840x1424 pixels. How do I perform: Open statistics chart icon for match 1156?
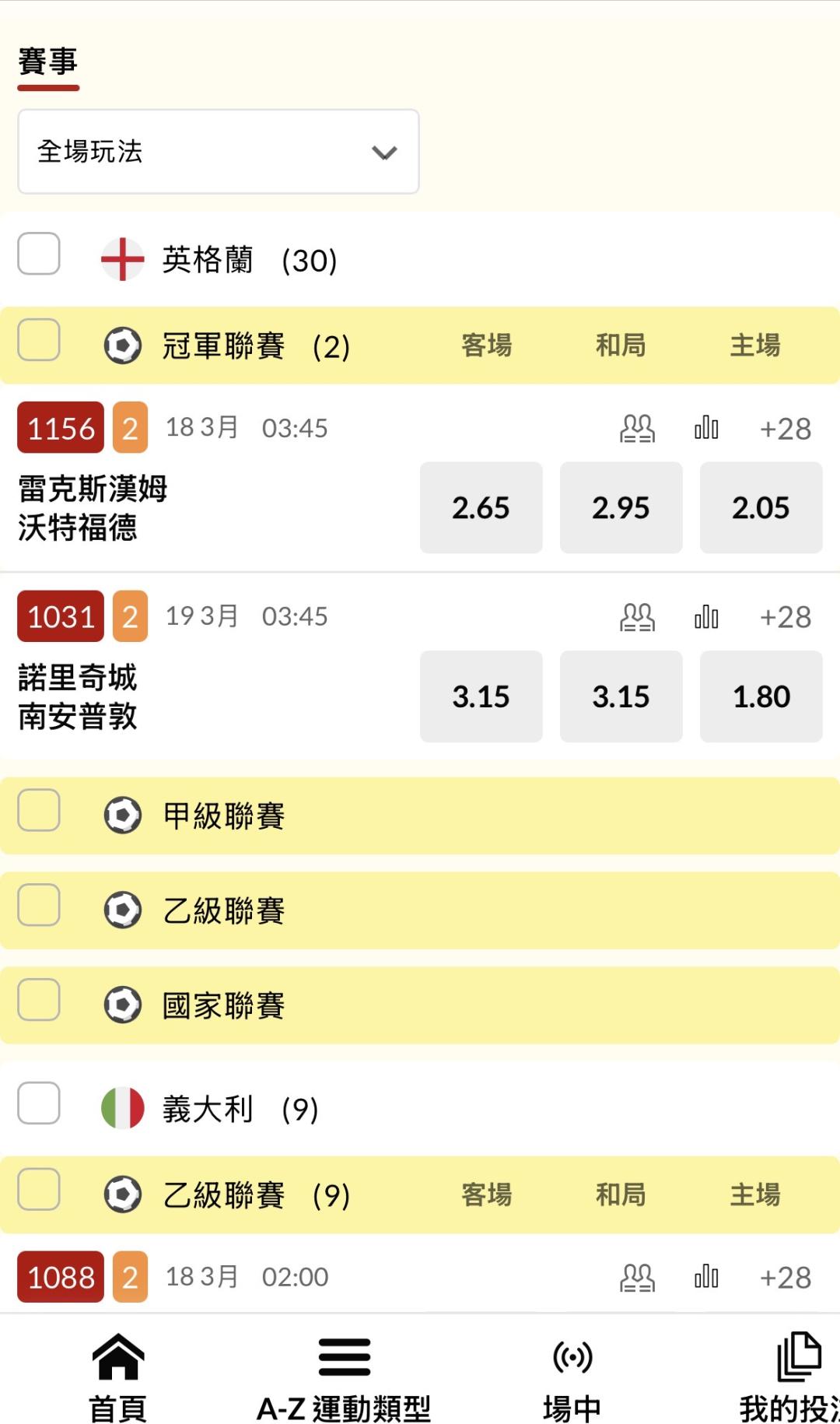(706, 428)
